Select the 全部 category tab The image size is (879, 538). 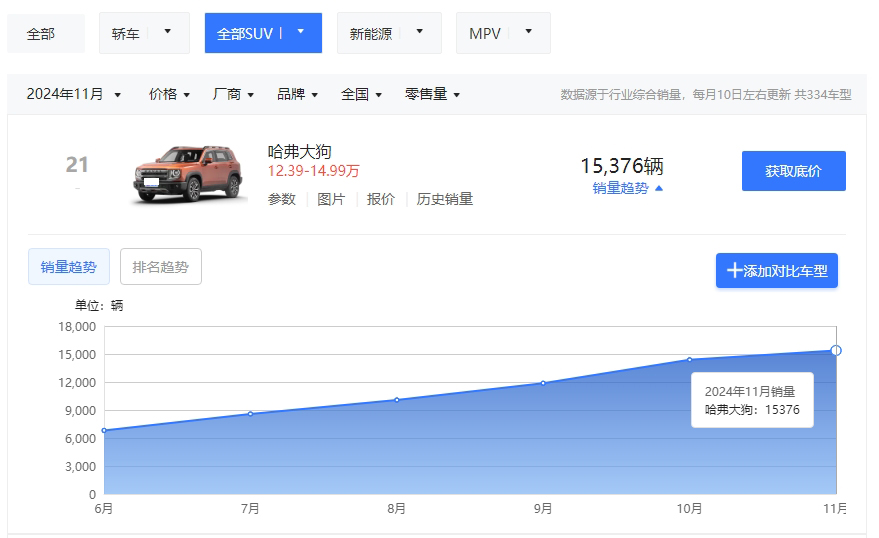(46, 34)
